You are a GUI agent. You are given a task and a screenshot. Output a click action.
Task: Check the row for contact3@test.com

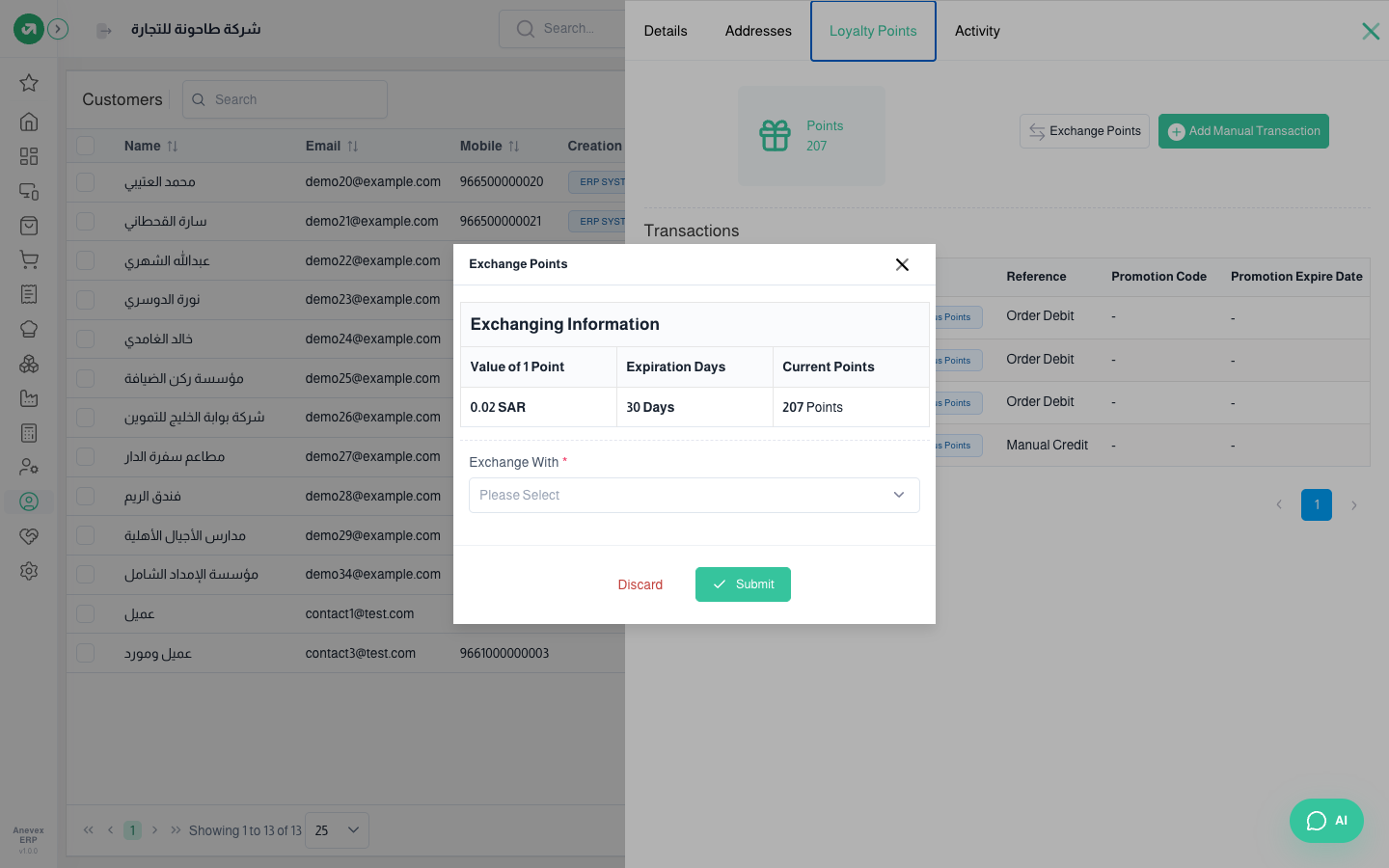86,653
